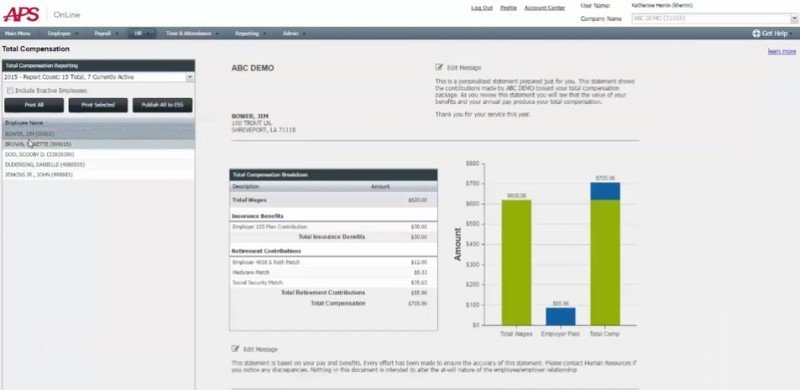Click the Log Out link
The width and height of the screenshot is (800, 390).
point(482,8)
